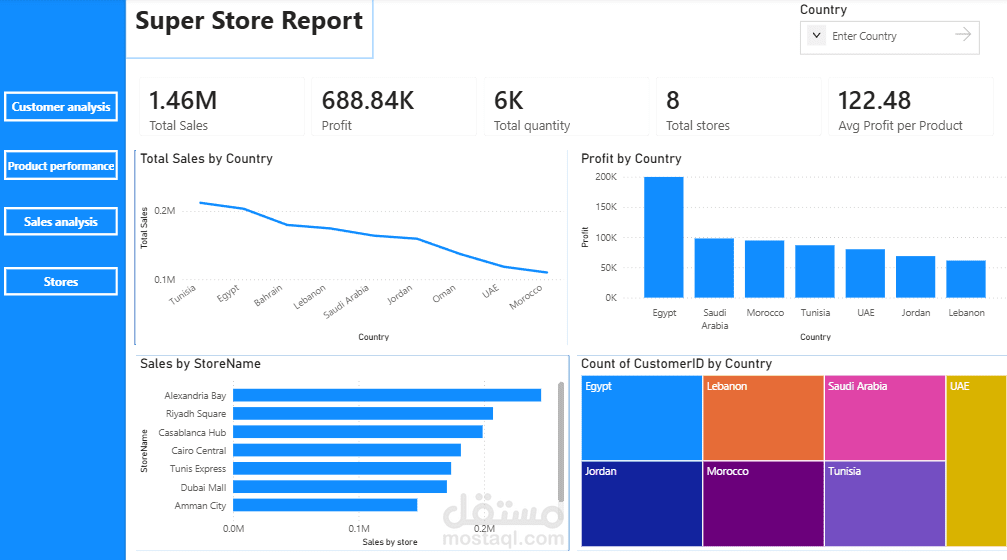Click Bahrain label on sales line chart
This screenshot has width=1007, height=560.
click(x=268, y=295)
